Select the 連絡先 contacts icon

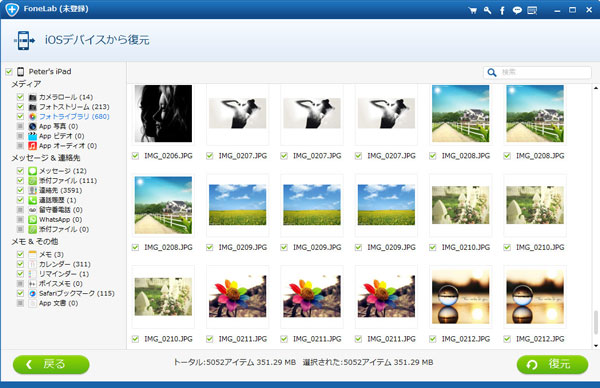[33, 190]
